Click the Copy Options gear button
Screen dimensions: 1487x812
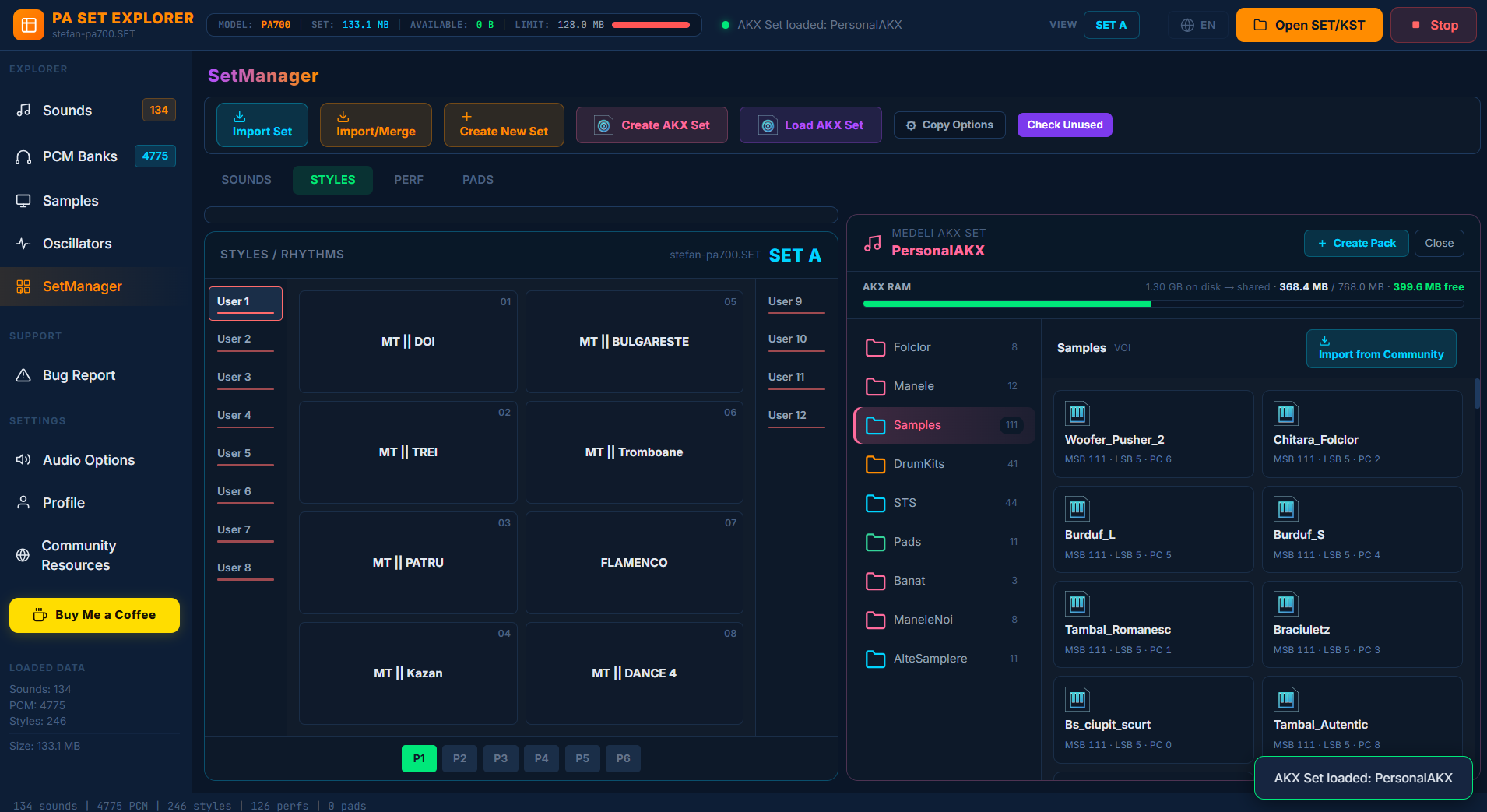[949, 125]
